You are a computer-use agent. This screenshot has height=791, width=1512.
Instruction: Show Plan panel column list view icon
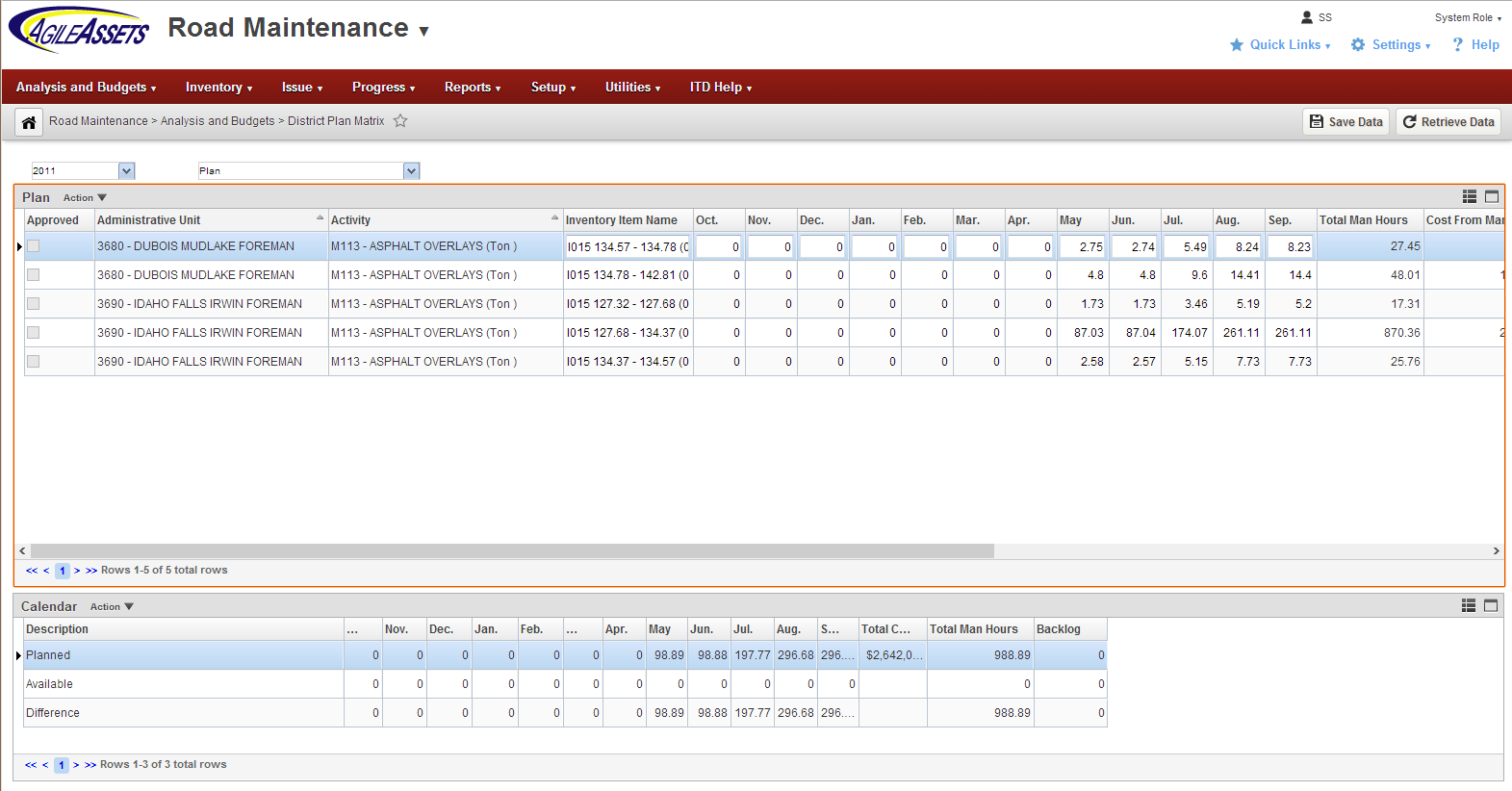click(1470, 196)
